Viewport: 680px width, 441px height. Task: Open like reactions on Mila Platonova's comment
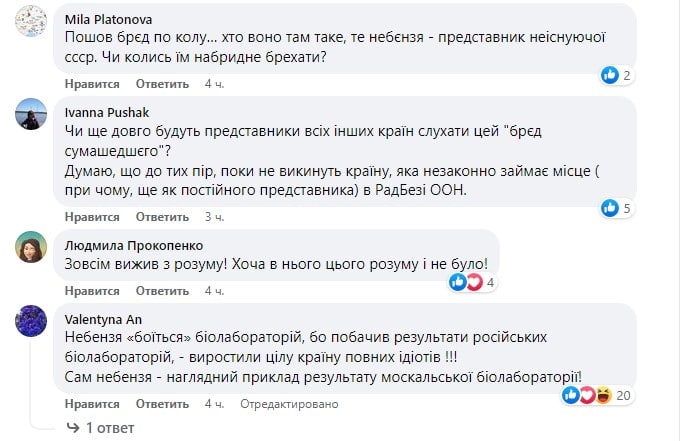[617, 75]
